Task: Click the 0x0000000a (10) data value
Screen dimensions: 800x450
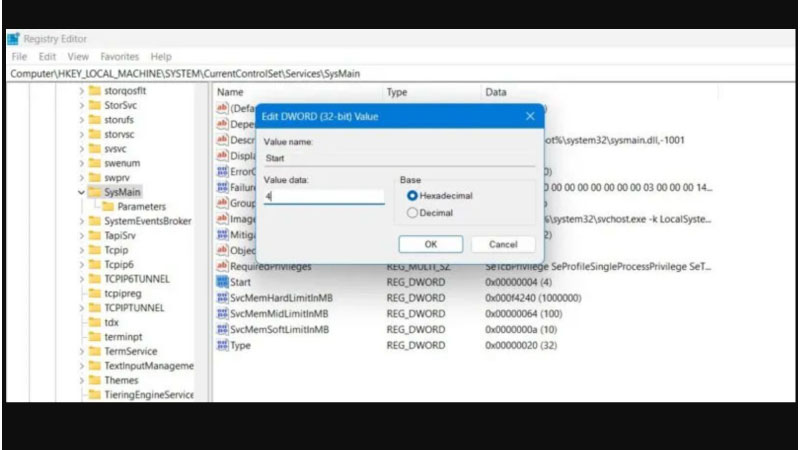Action: point(521,330)
